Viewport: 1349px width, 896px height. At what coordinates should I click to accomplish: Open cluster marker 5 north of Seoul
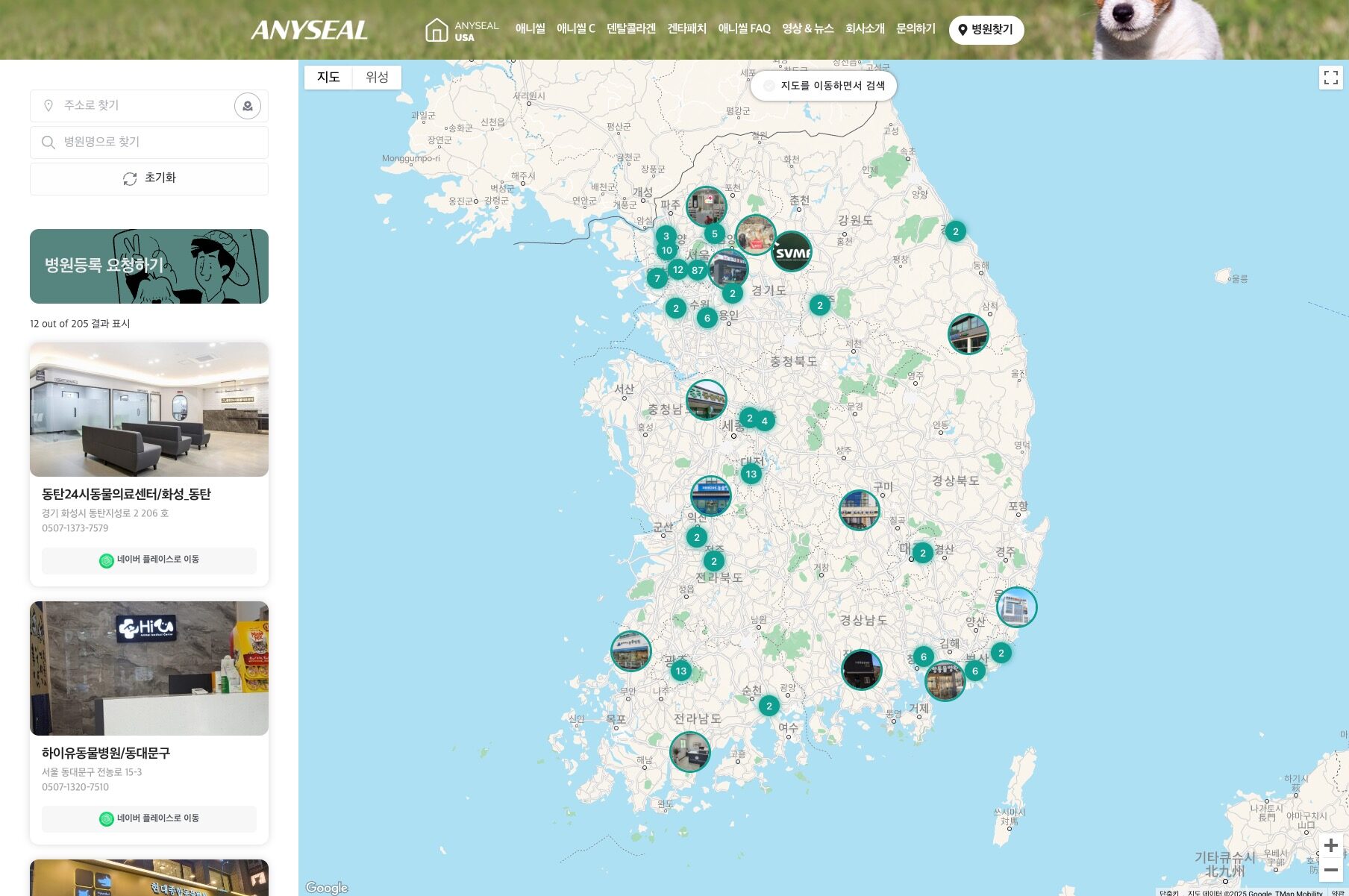coord(714,234)
